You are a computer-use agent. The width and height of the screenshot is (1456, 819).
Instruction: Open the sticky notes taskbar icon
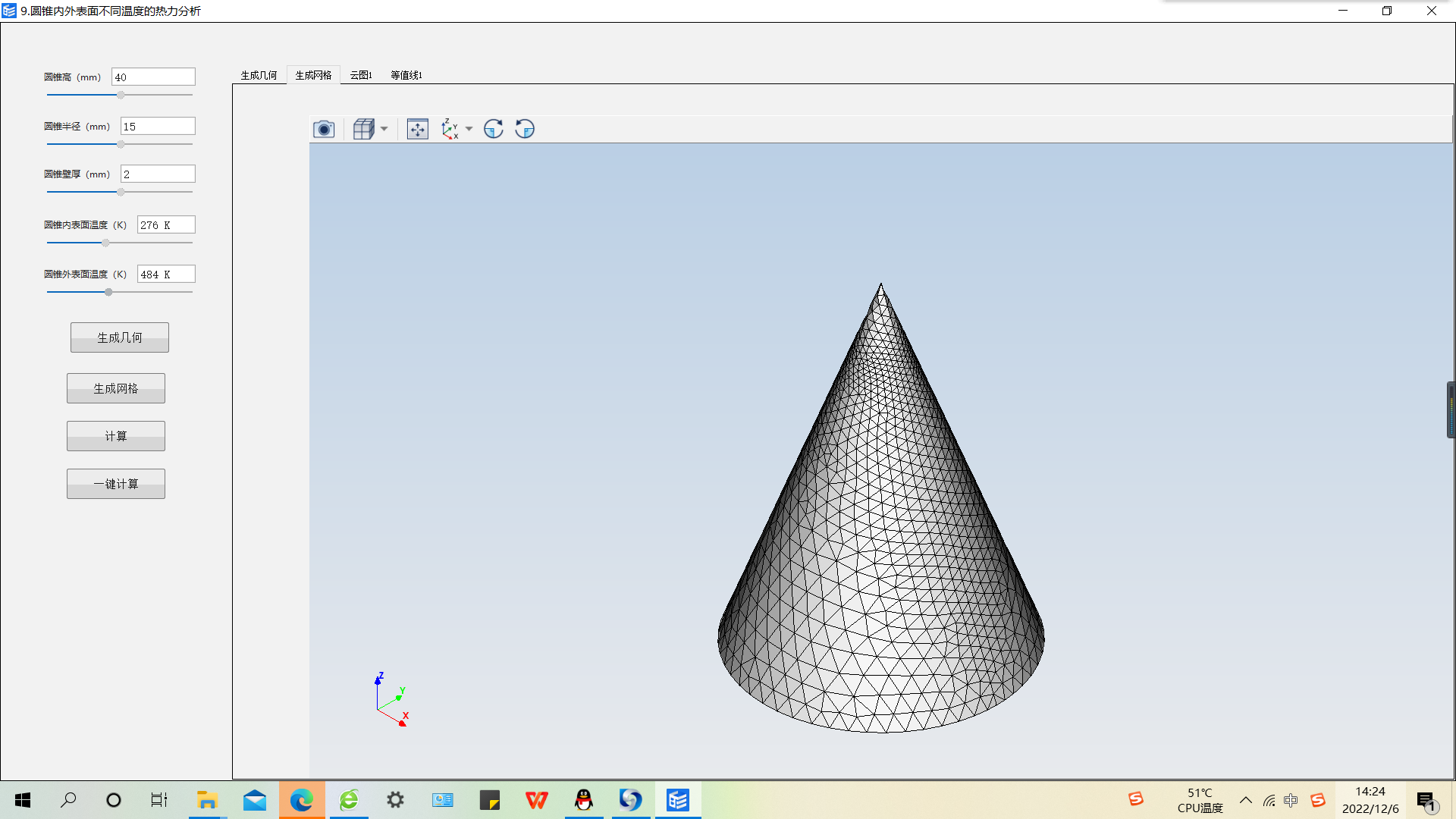(x=490, y=800)
